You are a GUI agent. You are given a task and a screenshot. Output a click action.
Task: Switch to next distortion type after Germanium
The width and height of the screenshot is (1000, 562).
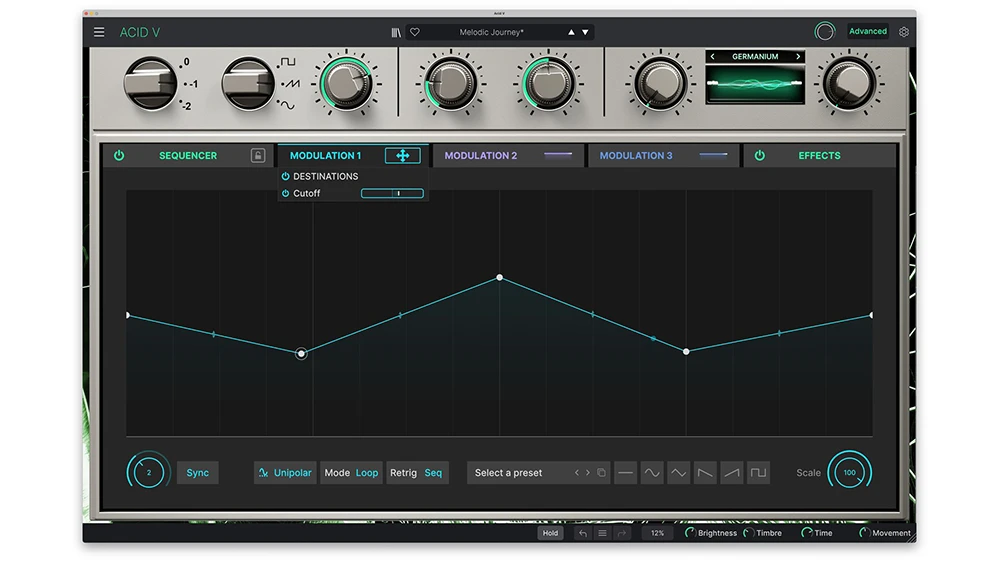[x=798, y=57]
